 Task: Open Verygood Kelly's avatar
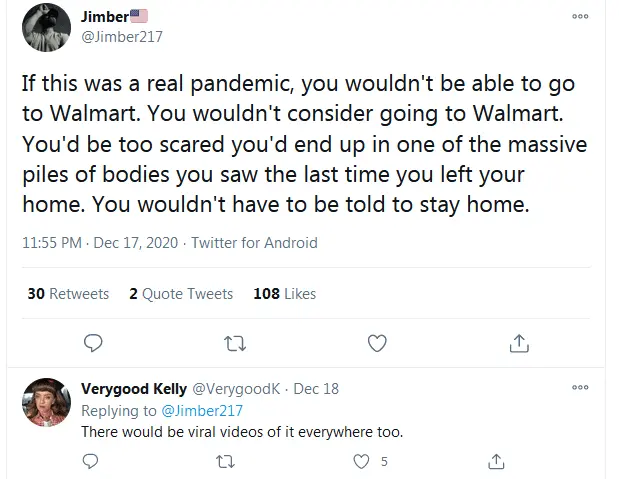click(44, 403)
